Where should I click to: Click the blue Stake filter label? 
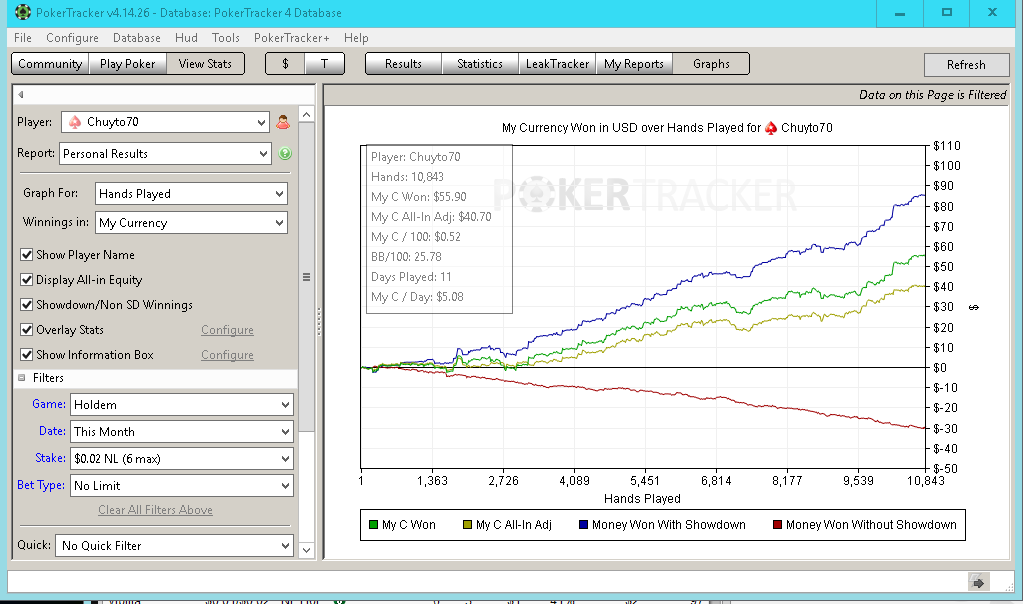point(50,458)
